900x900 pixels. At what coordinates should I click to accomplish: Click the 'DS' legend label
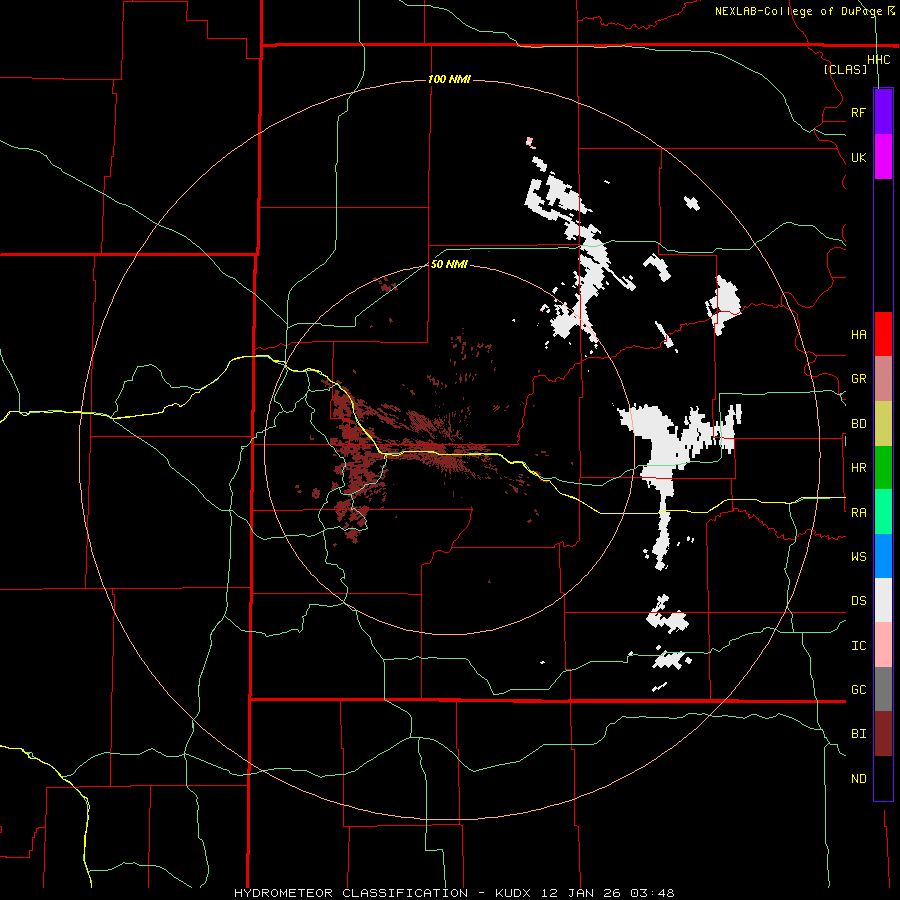click(858, 600)
